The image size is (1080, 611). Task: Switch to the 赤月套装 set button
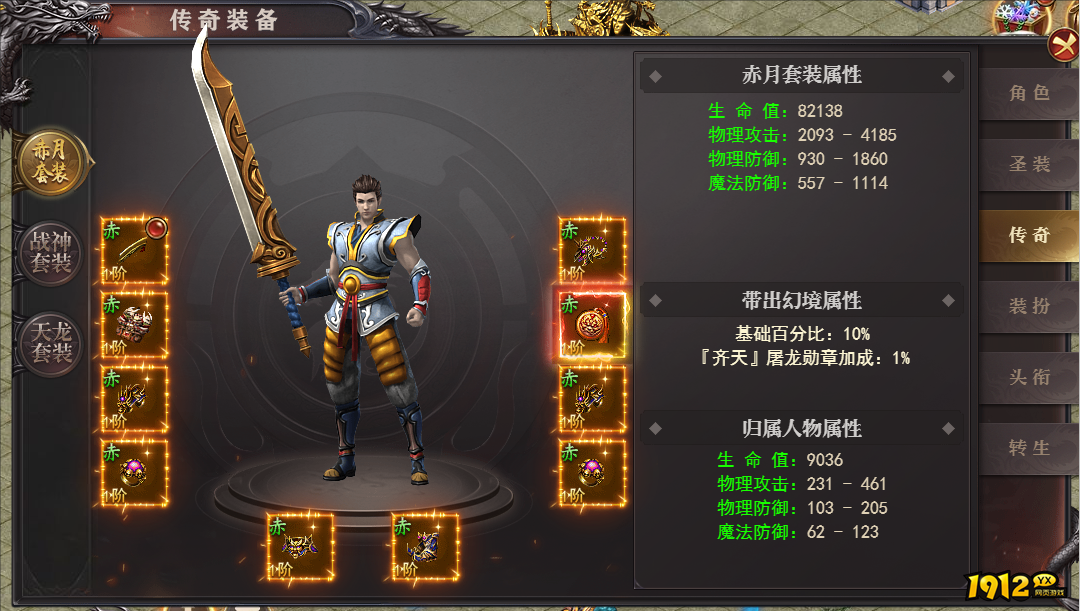(51, 163)
